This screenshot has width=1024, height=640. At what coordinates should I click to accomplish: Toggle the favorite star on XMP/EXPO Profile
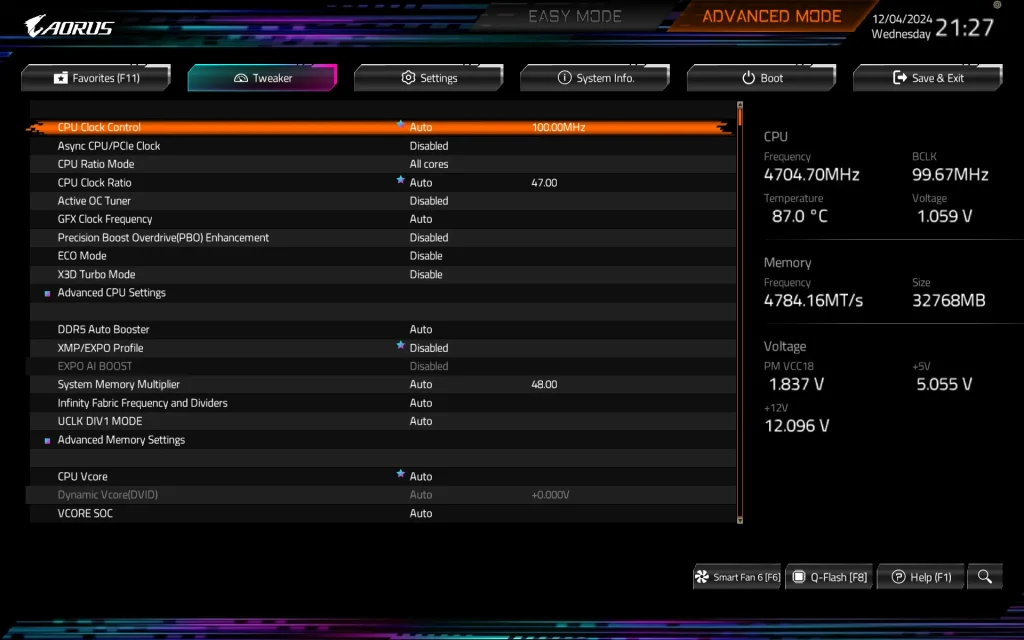(x=399, y=347)
